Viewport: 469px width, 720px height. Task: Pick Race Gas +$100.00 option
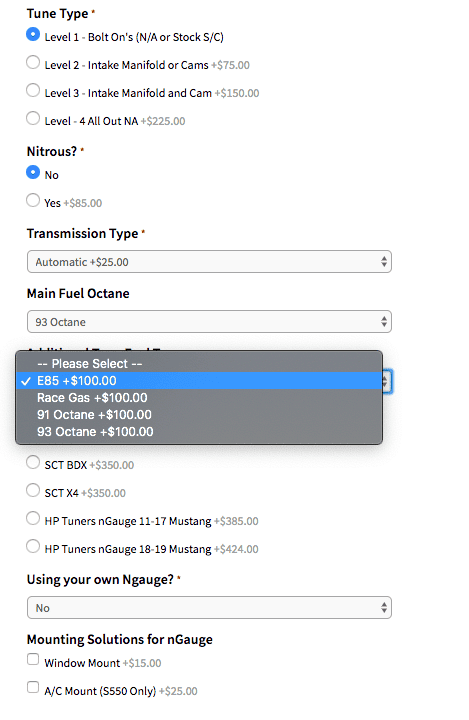(199, 398)
